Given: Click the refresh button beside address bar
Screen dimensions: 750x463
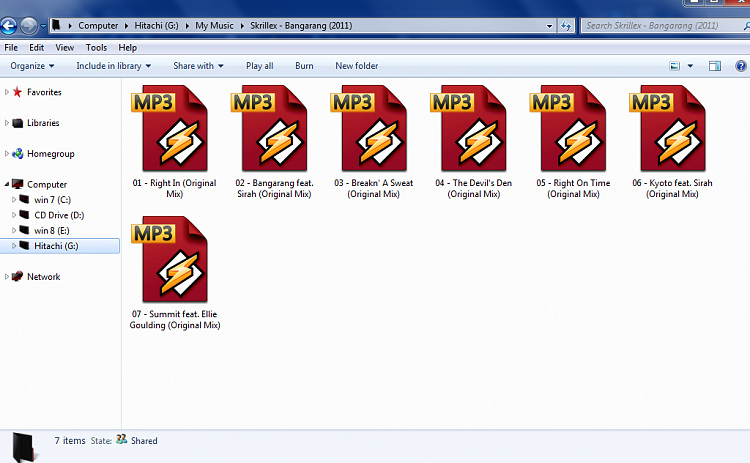Looking at the screenshot, I should pyautogui.click(x=566, y=26).
